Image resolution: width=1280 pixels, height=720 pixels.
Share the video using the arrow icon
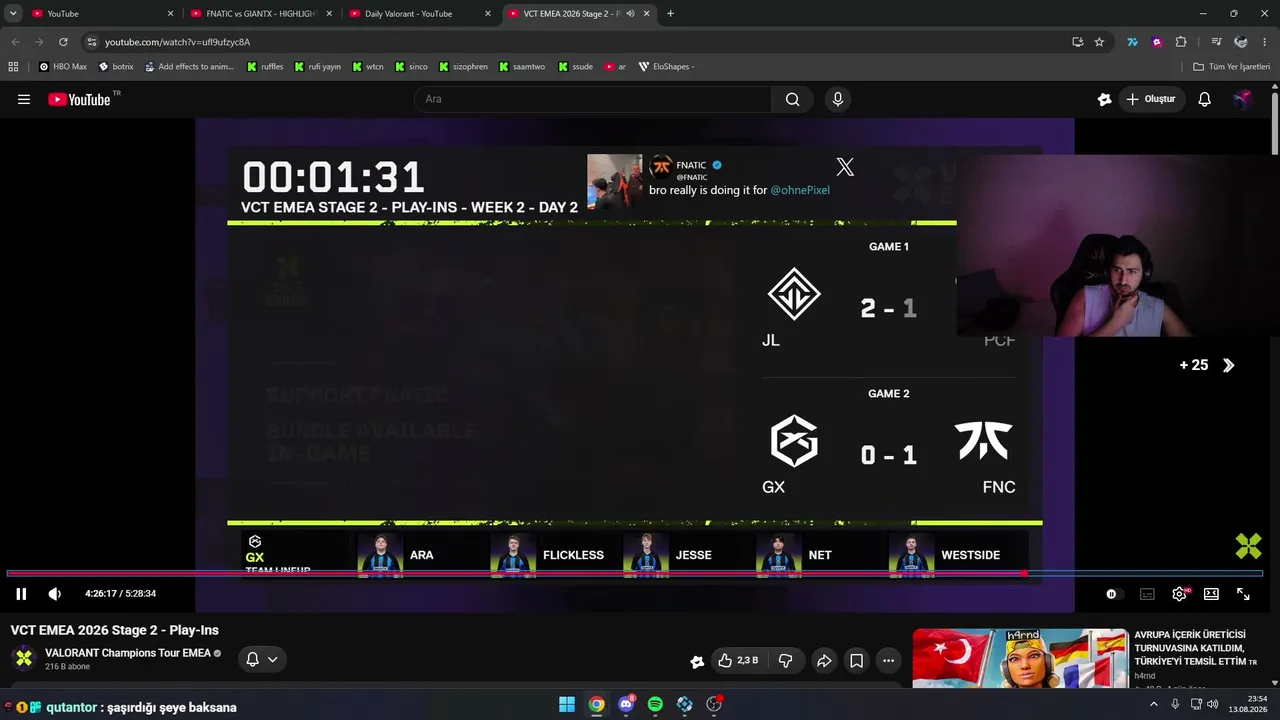click(824, 661)
